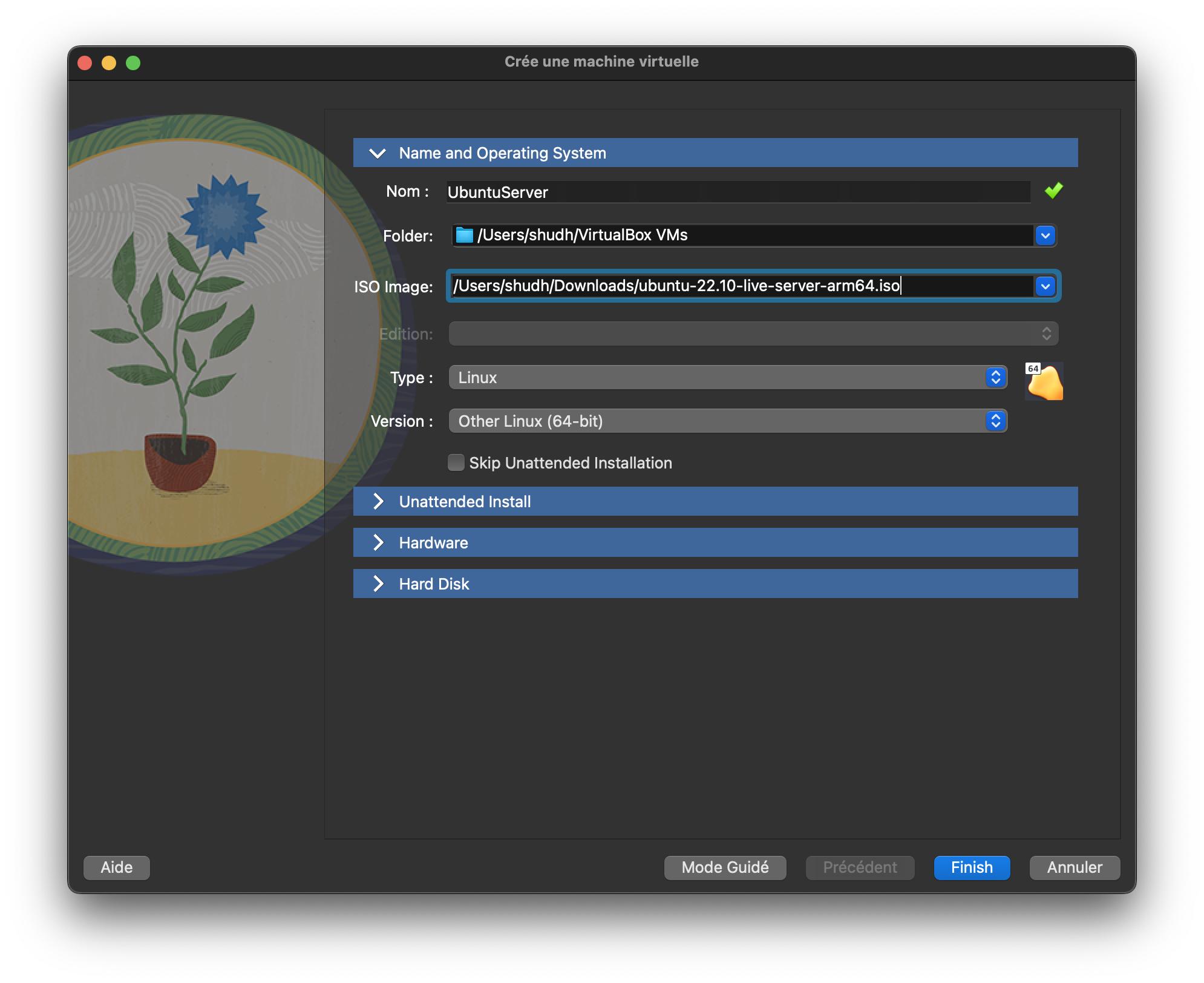Click the folder icon in the Folder field
Screen dimensions: 1204x983
[x=463, y=235]
